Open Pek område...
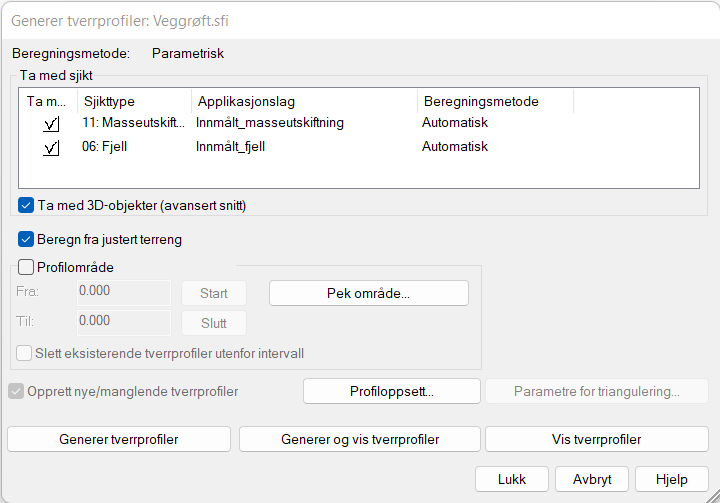Viewport: 720px width, 503px height. point(369,293)
